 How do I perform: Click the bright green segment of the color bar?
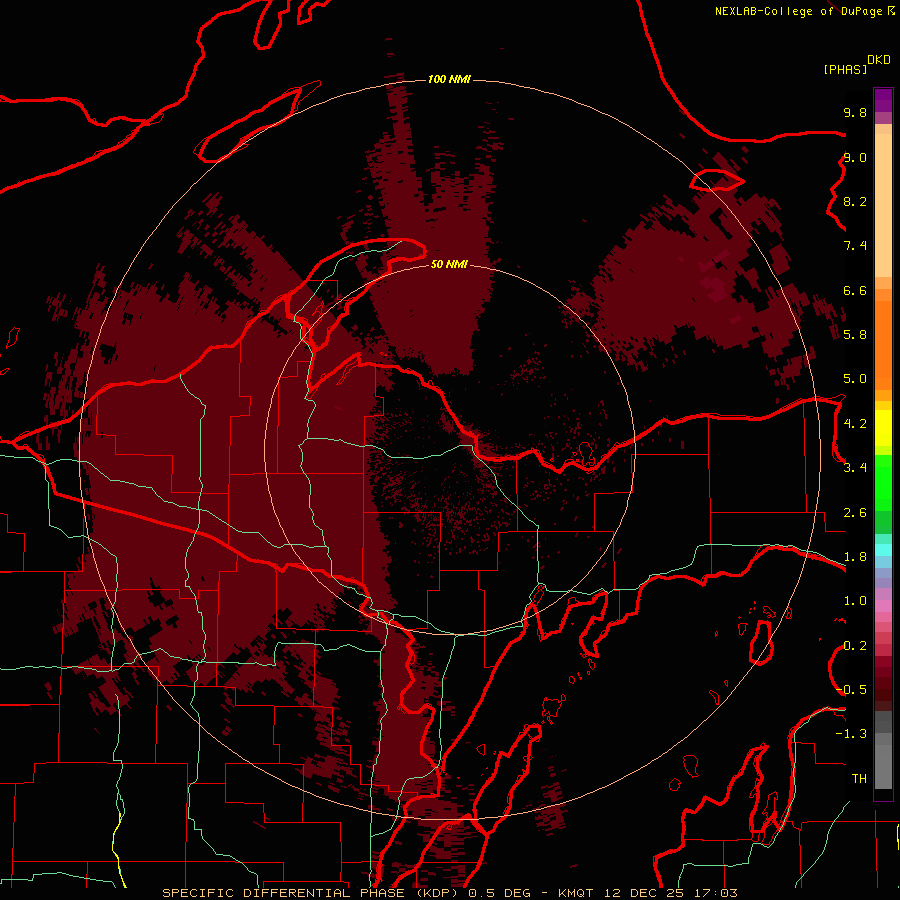(883, 482)
